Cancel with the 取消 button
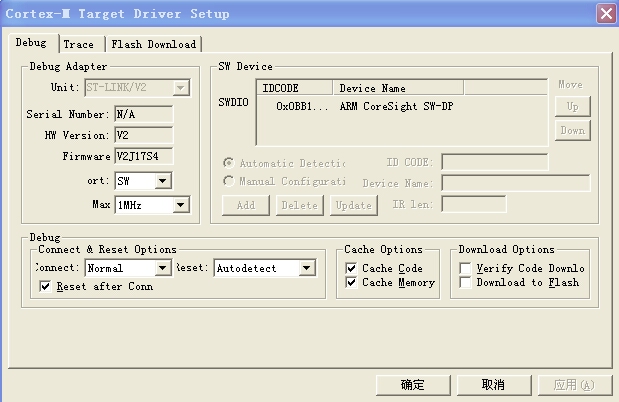This screenshot has width=619, height=402. tap(494, 385)
